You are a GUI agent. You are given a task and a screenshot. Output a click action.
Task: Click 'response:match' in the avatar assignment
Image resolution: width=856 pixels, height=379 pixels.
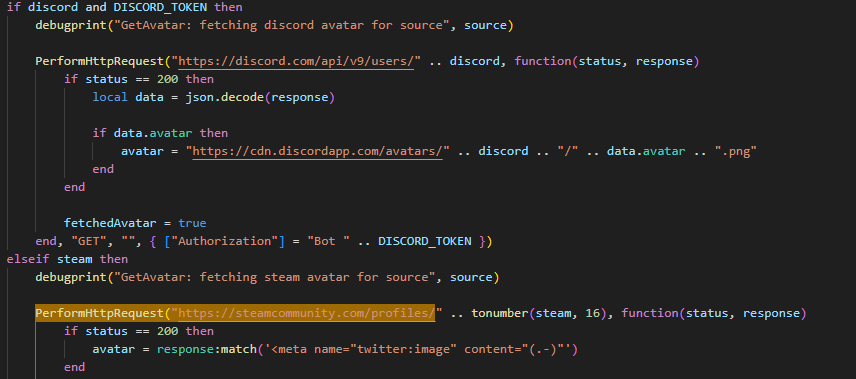click(x=206, y=349)
